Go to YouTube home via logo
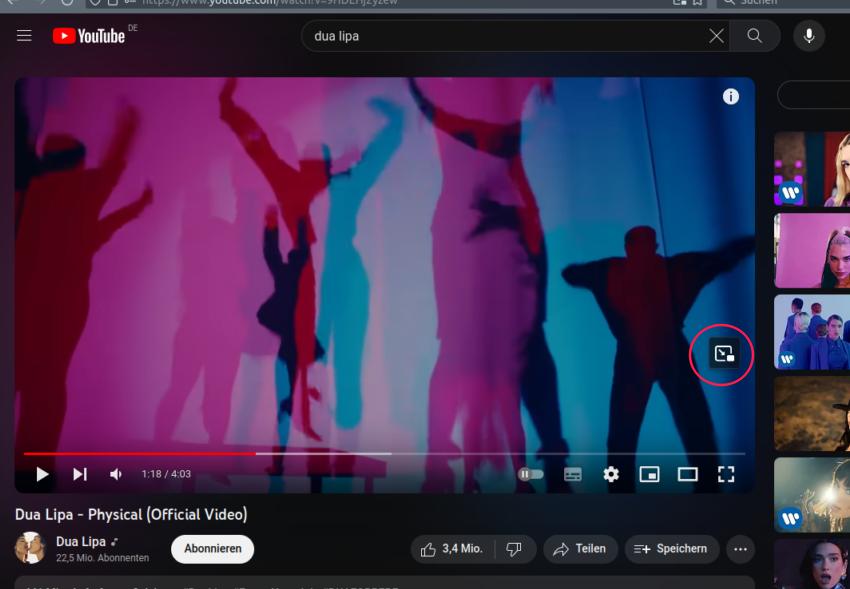 click(89, 36)
